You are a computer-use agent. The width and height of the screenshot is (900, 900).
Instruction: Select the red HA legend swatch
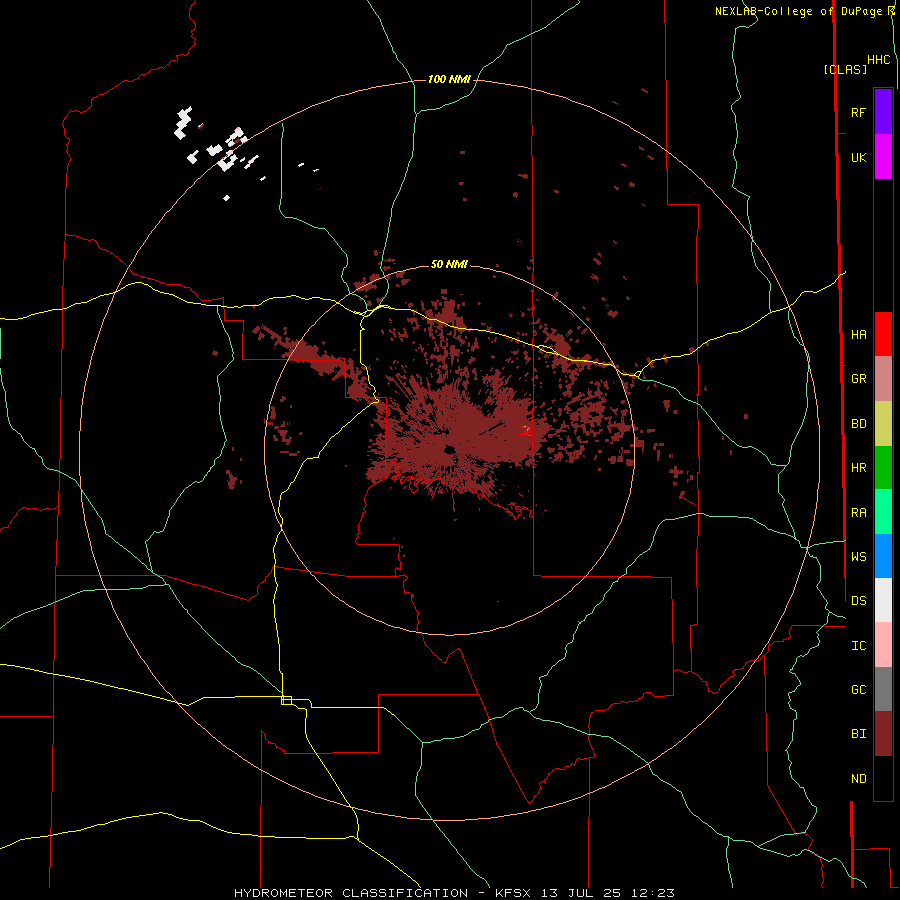pyautogui.click(x=883, y=334)
